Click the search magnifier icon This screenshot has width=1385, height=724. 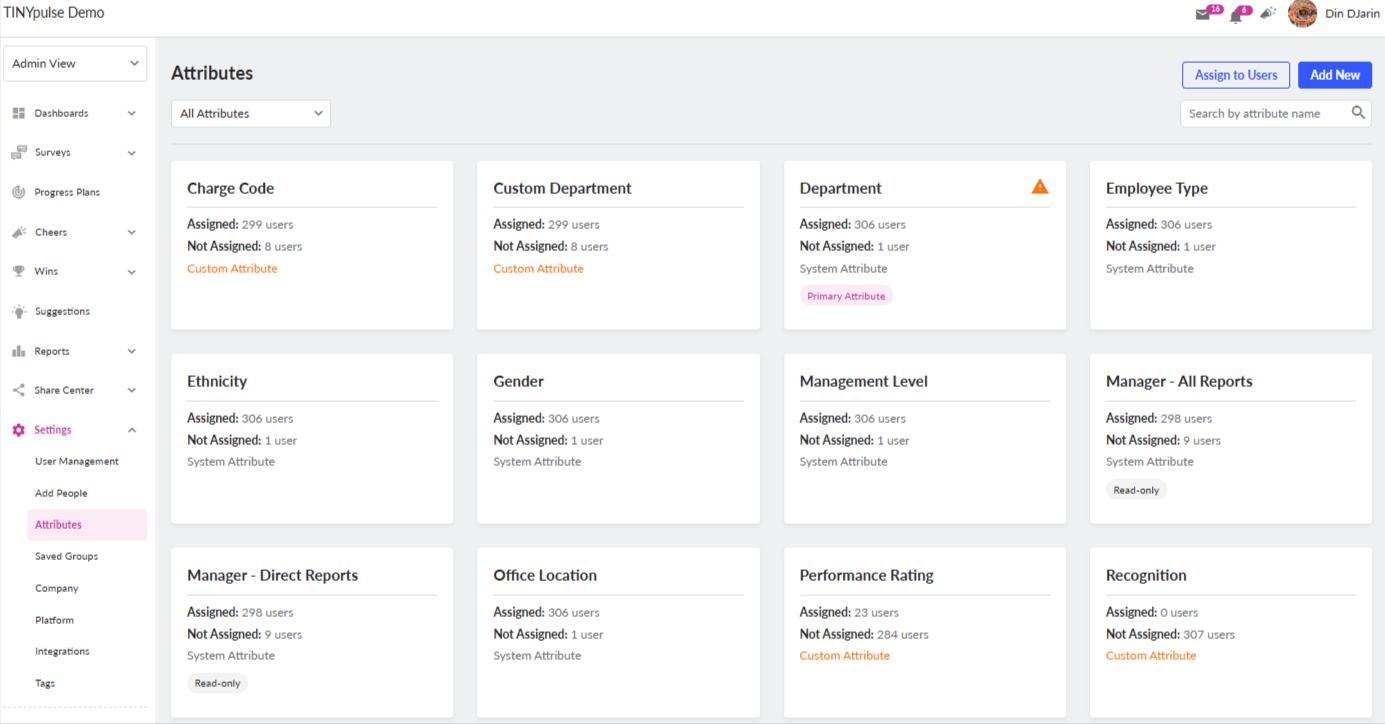coord(1358,113)
